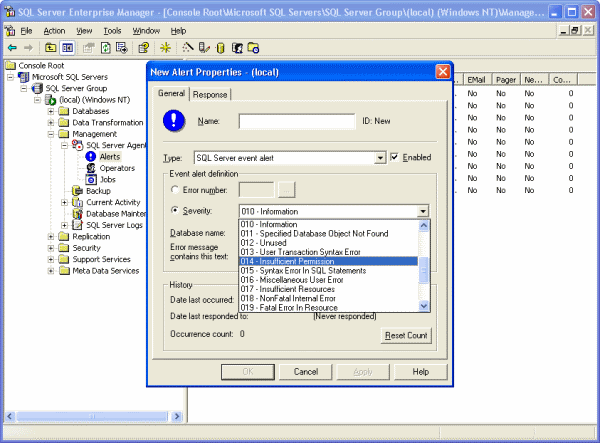Open the Help properties toolbar icon
600x443 pixels.
(144, 48)
